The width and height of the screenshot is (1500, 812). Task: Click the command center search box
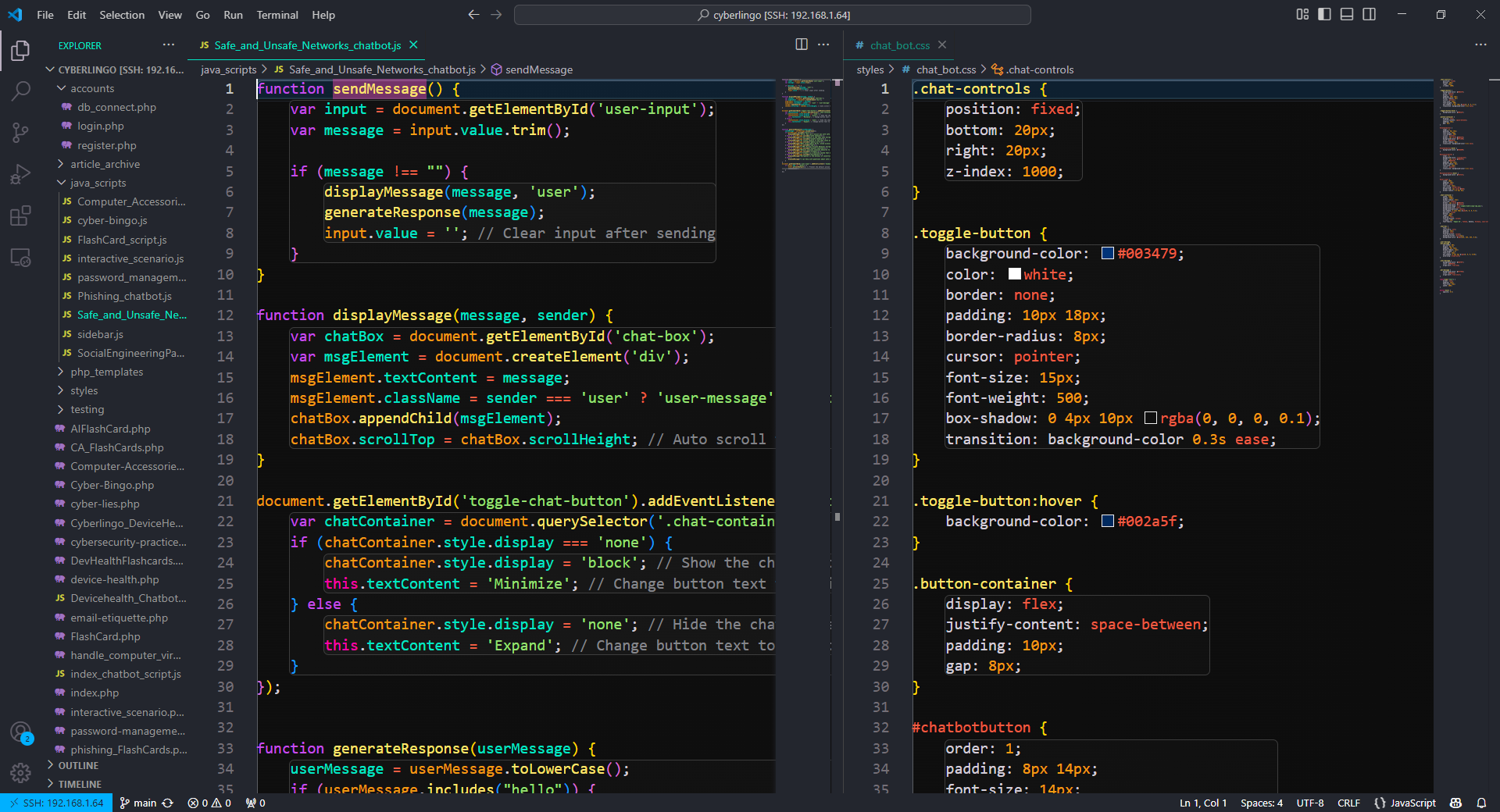773,15
